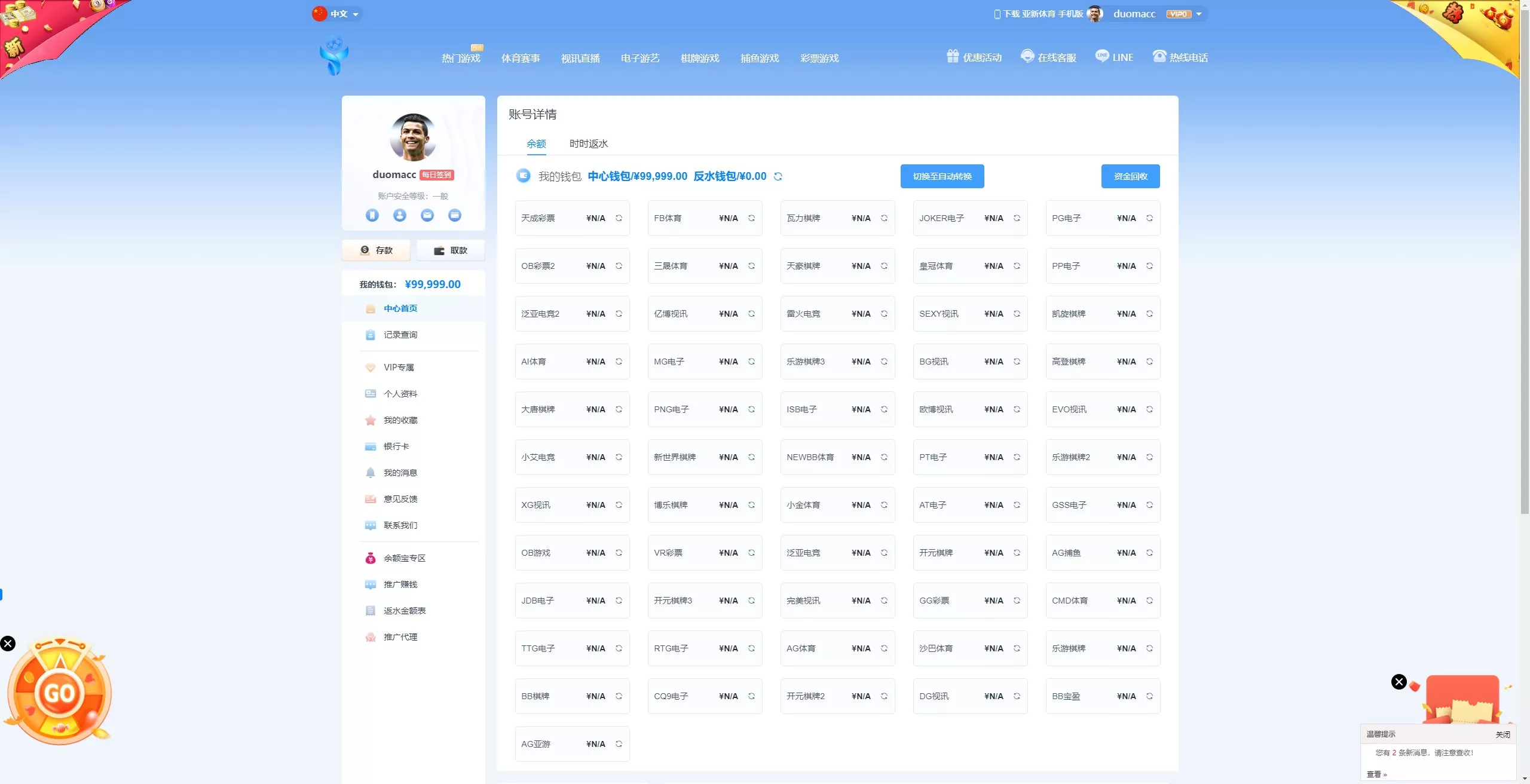Screen dimensions: 1530x784
Task: Select 银行卡 in the sidebar
Action: (x=396, y=446)
